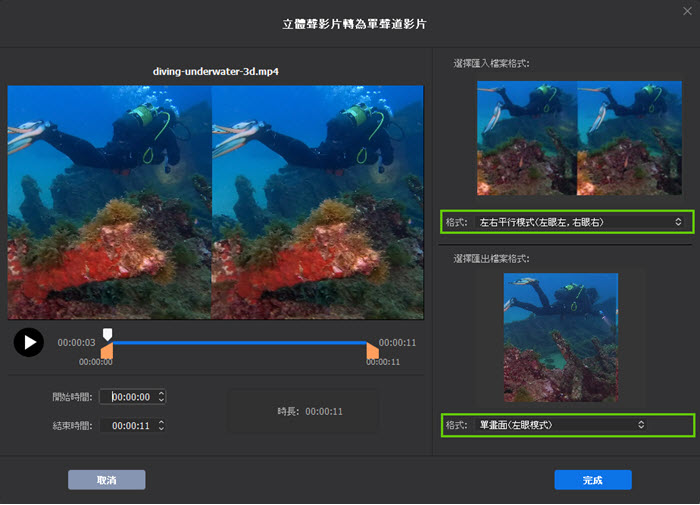Image resolution: width=700 pixels, height=505 pixels.
Task: Click the 完成 done button
Action: point(593,480)
